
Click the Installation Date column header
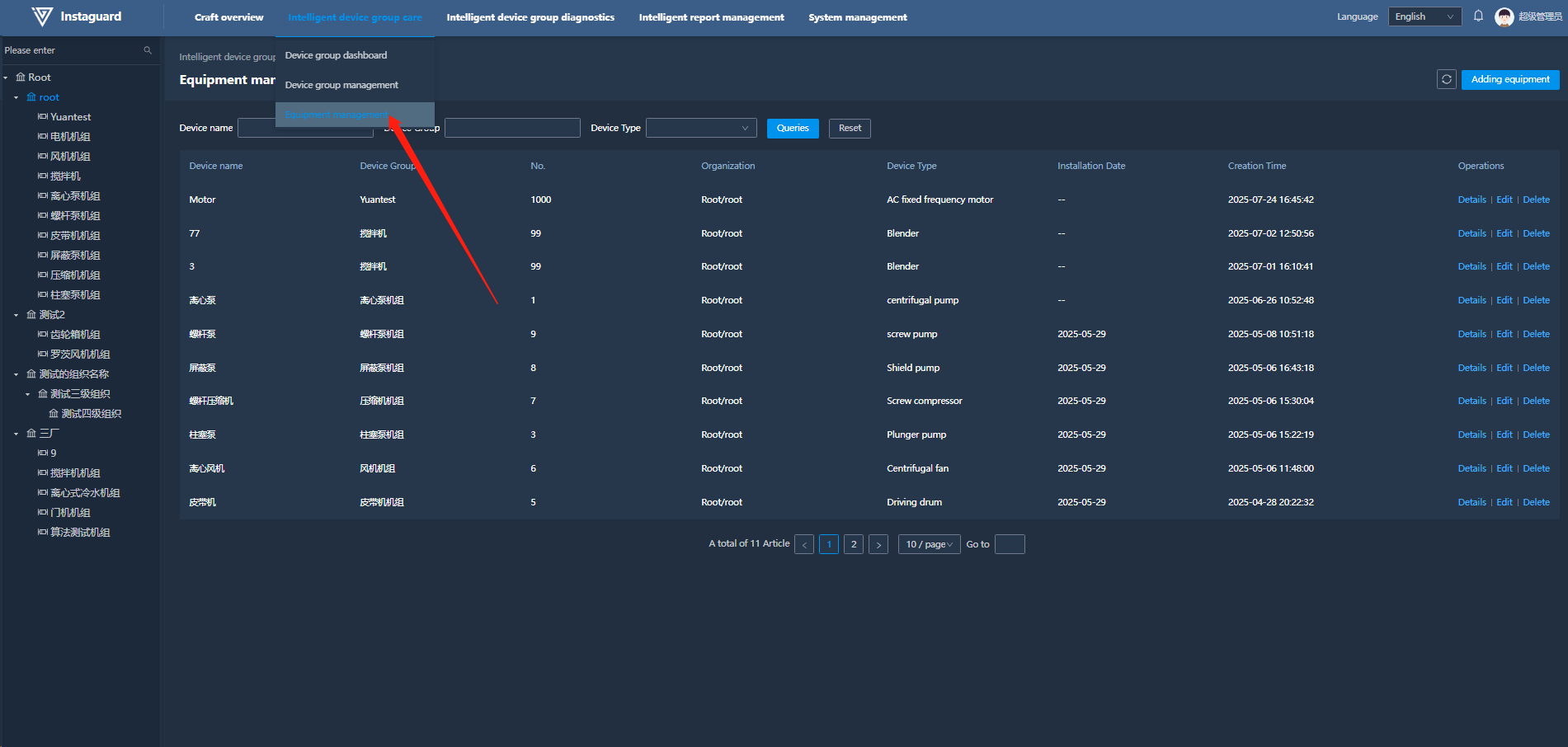(x=1091, y=166)
